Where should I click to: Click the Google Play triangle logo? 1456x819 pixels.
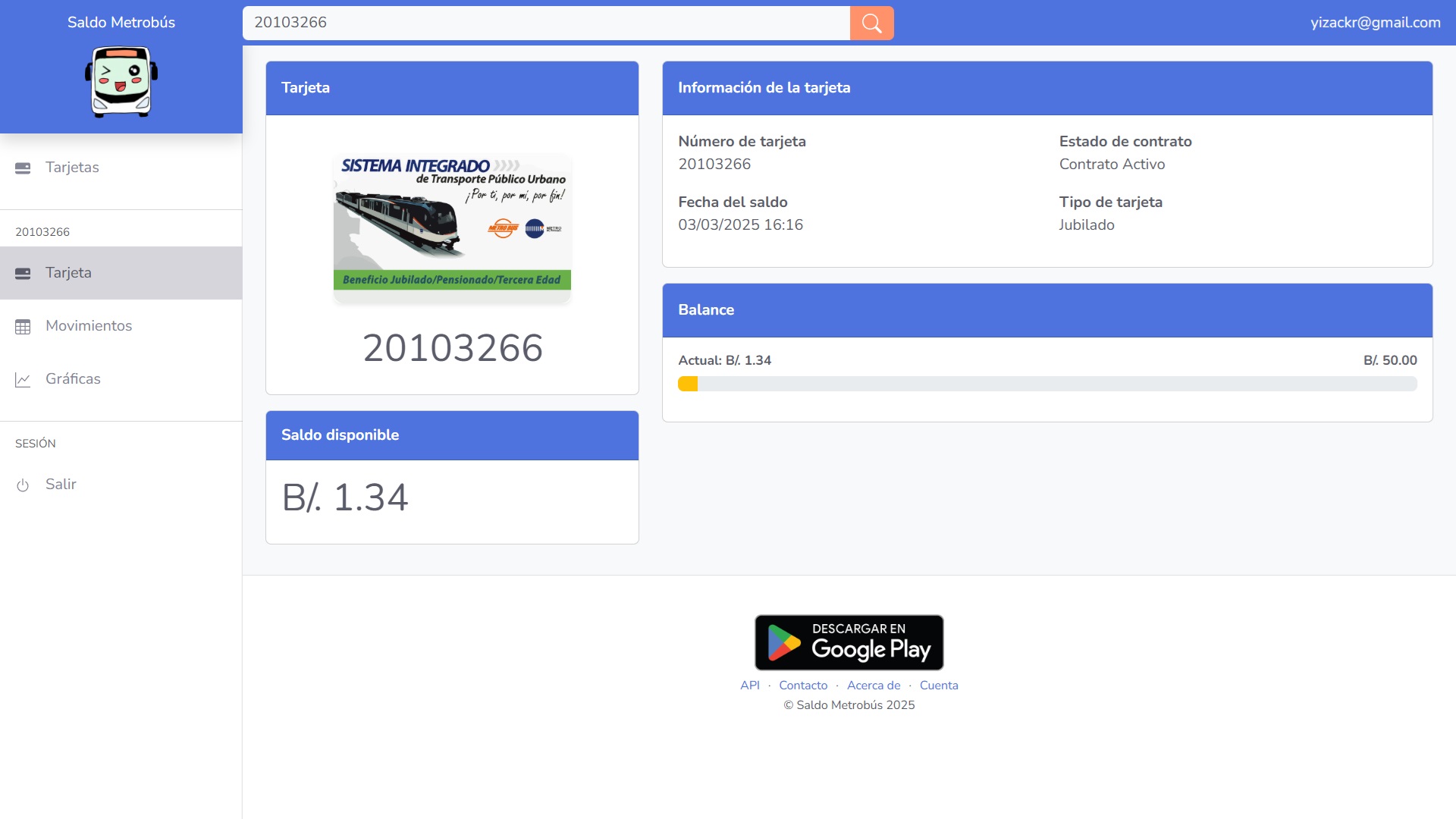pyautogui.click(x=783, y=643)
